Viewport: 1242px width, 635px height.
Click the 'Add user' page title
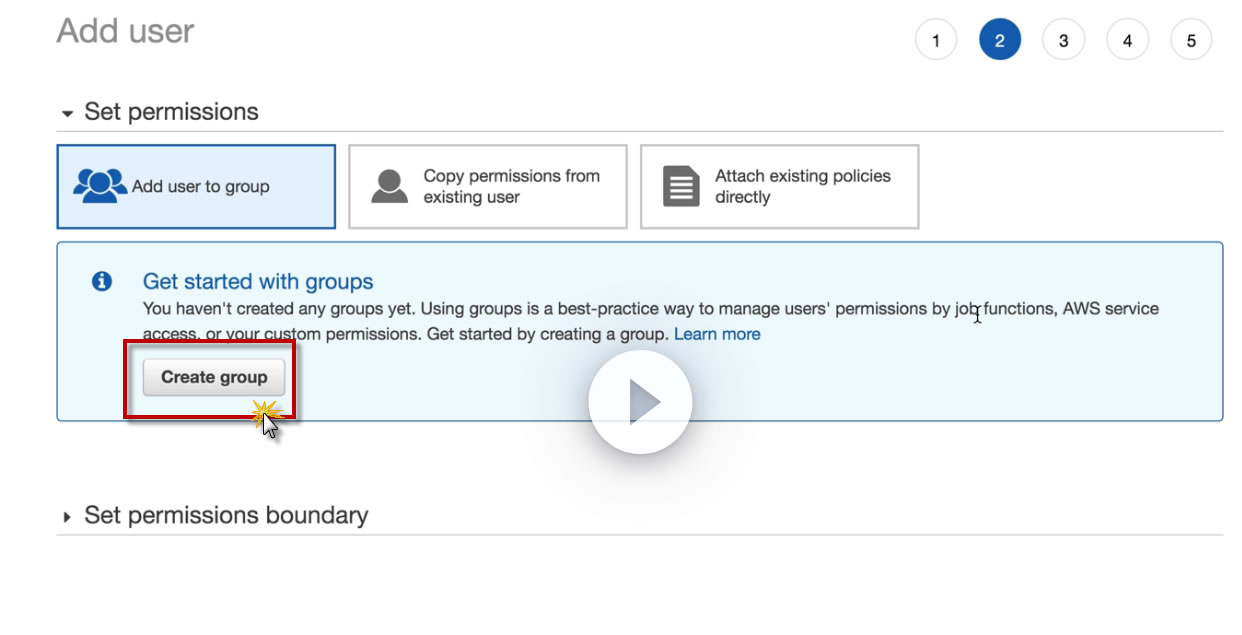[x=125, y=31]
